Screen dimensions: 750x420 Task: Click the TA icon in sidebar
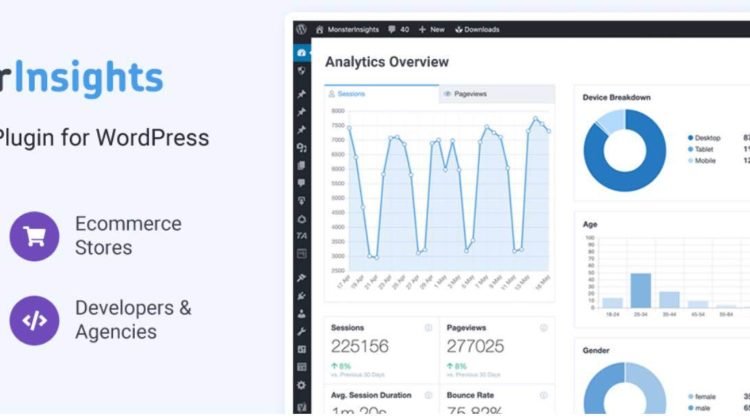301,236
